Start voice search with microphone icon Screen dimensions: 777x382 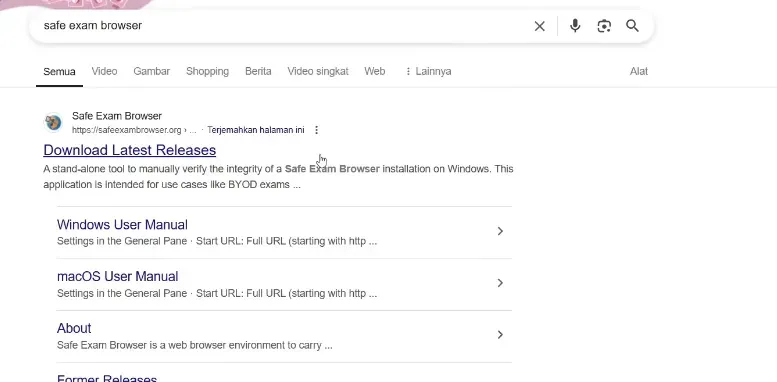[575, 26]
